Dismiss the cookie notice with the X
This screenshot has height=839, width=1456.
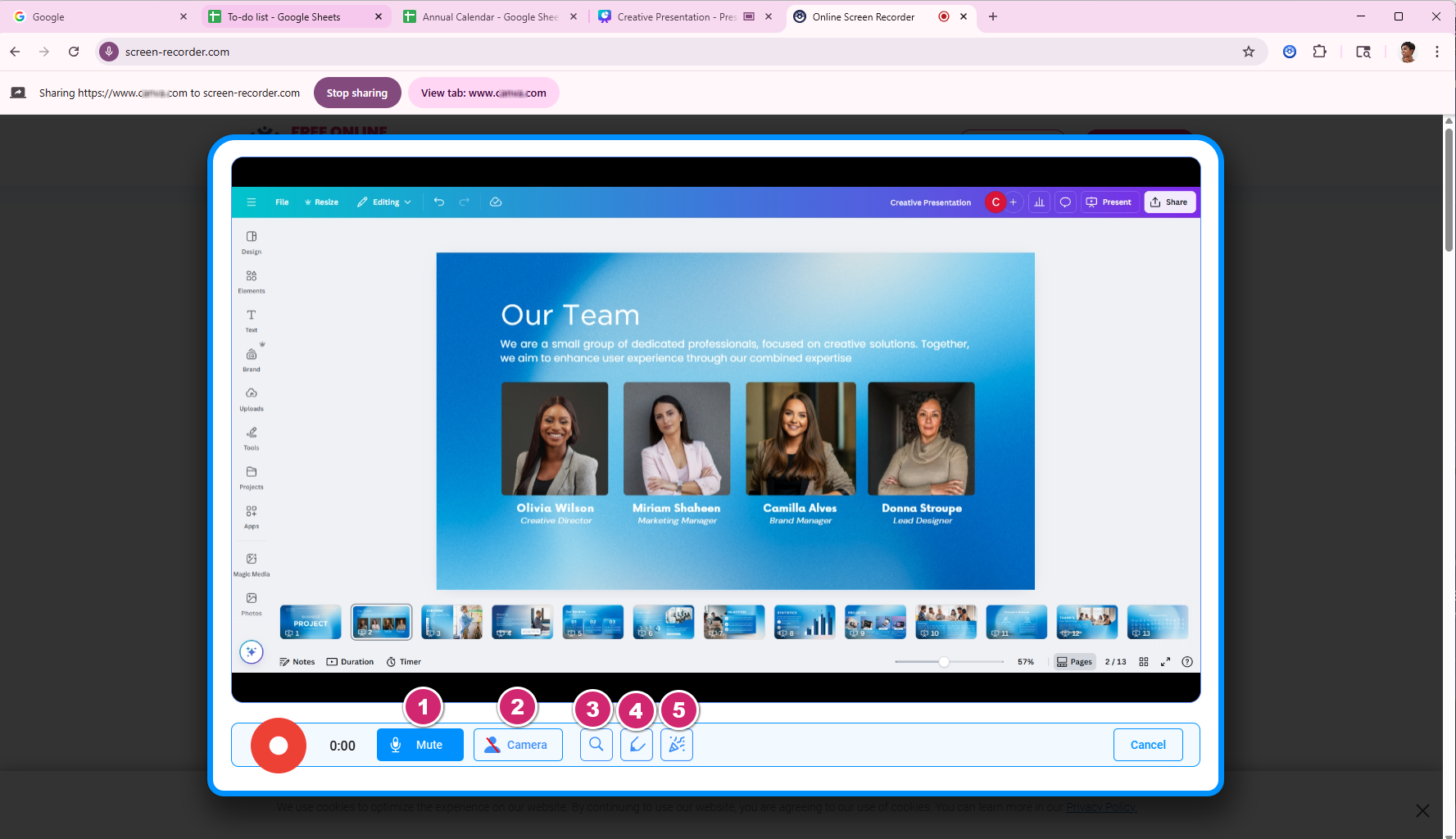pos(1422,810)
